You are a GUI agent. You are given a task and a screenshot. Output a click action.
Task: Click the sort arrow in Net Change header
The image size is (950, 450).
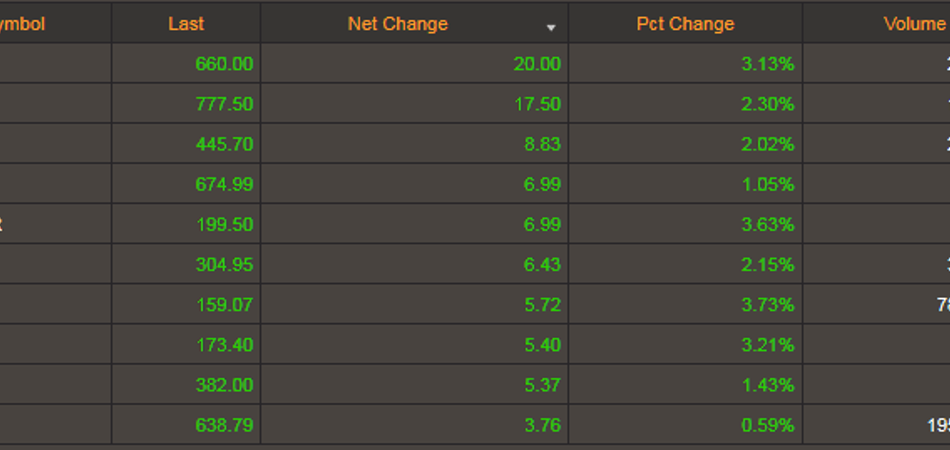pyautogui.click(x=551, y=28)
